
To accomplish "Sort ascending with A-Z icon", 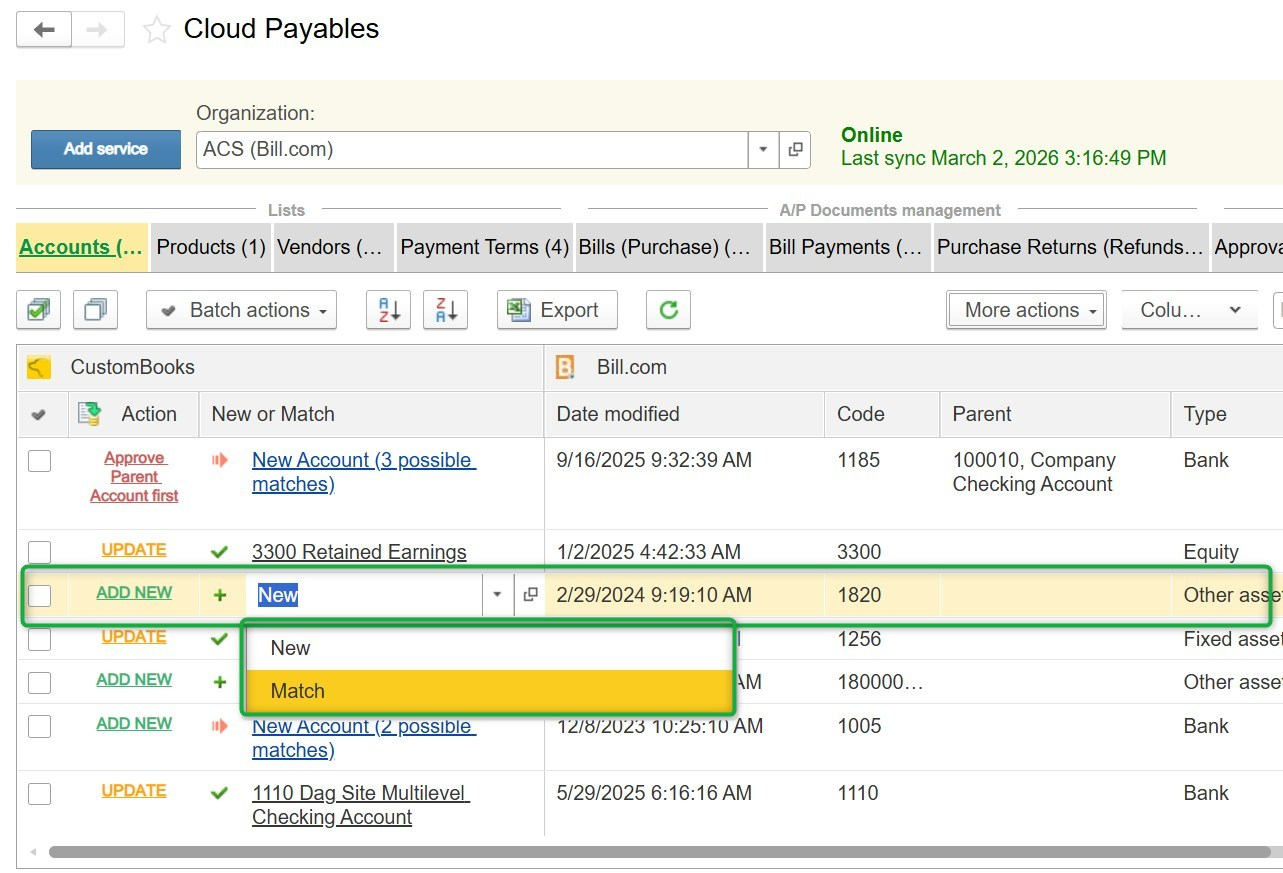I will 388,310.
